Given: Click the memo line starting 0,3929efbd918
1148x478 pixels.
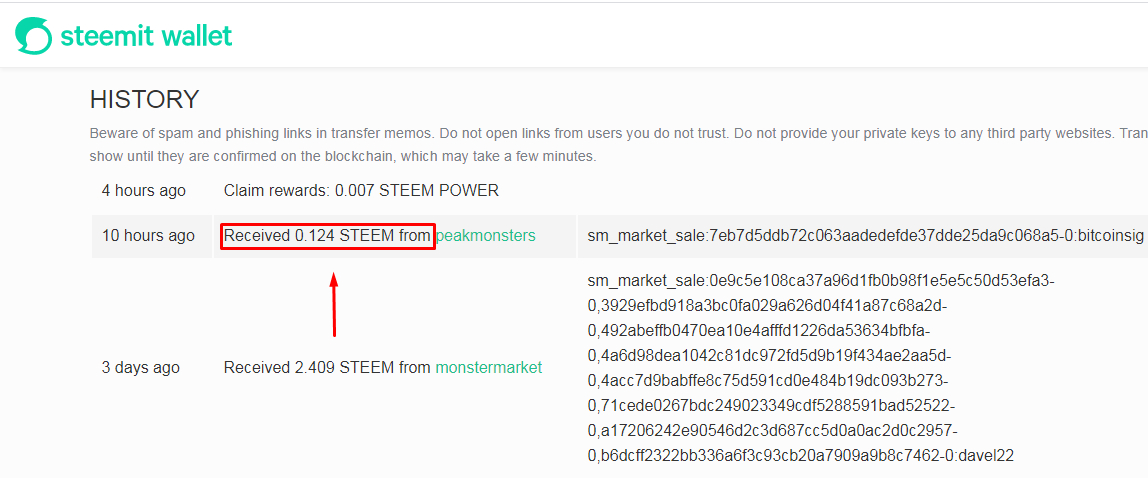Looking at the screenshot, I should 767,305.
